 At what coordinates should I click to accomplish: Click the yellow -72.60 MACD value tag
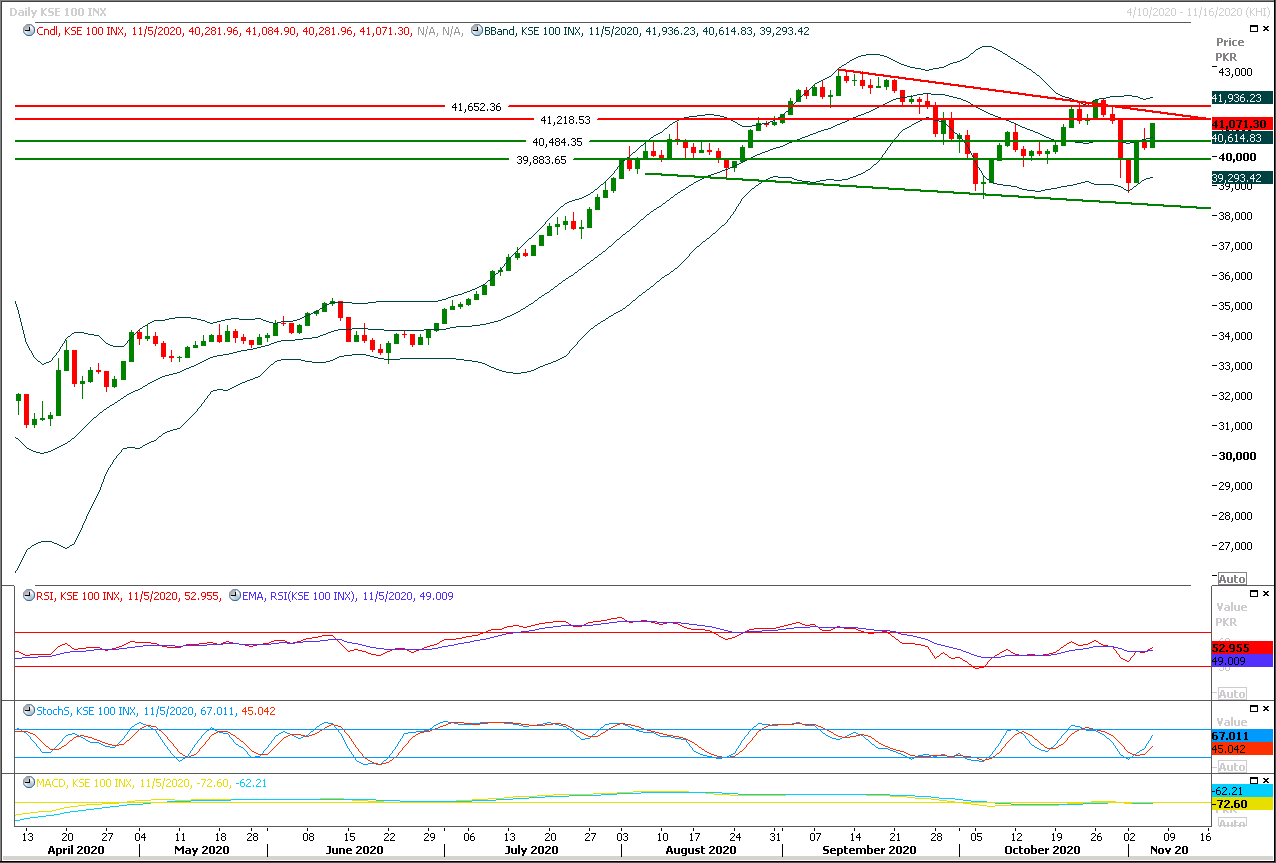1242,804
